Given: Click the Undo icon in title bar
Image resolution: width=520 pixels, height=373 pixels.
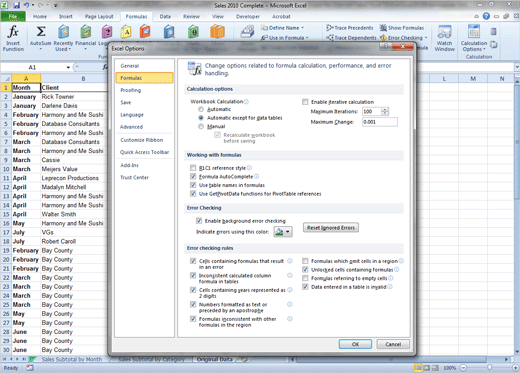Looking at the screenshot, I should (x=26, y=5).
